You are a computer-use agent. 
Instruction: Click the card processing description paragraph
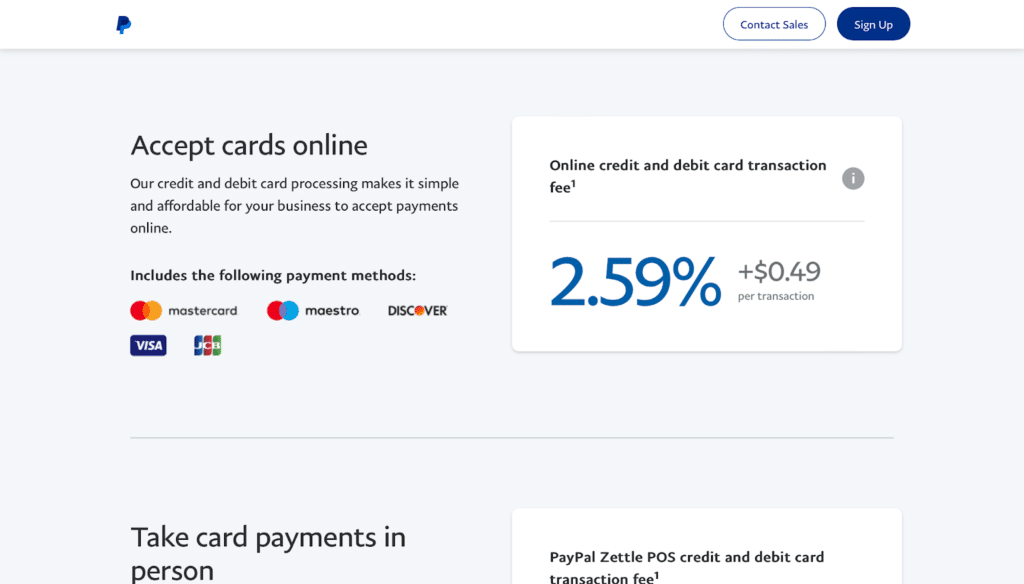[294, 206]
